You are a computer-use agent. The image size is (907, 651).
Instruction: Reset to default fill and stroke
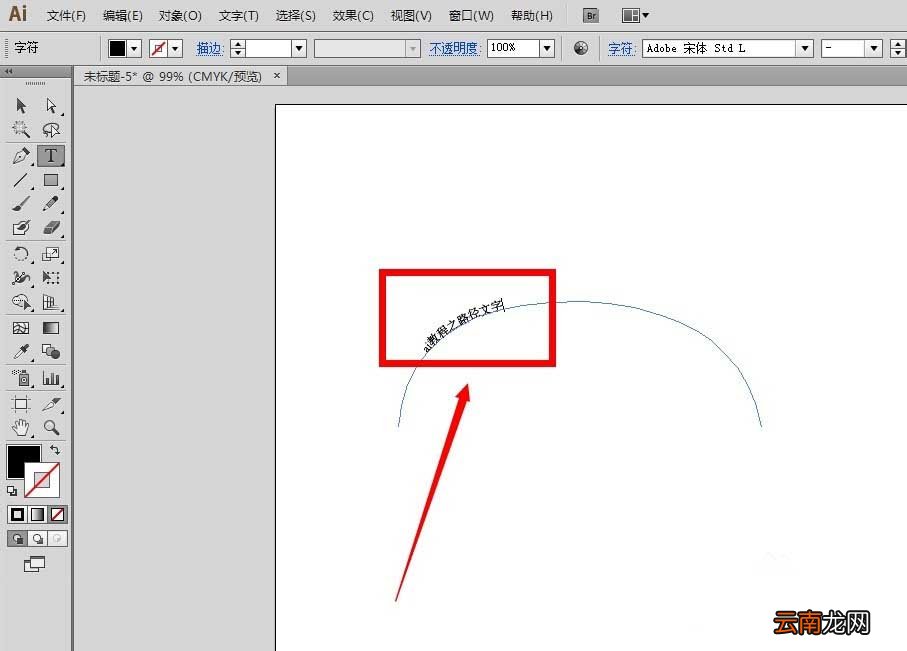[12, 491]
